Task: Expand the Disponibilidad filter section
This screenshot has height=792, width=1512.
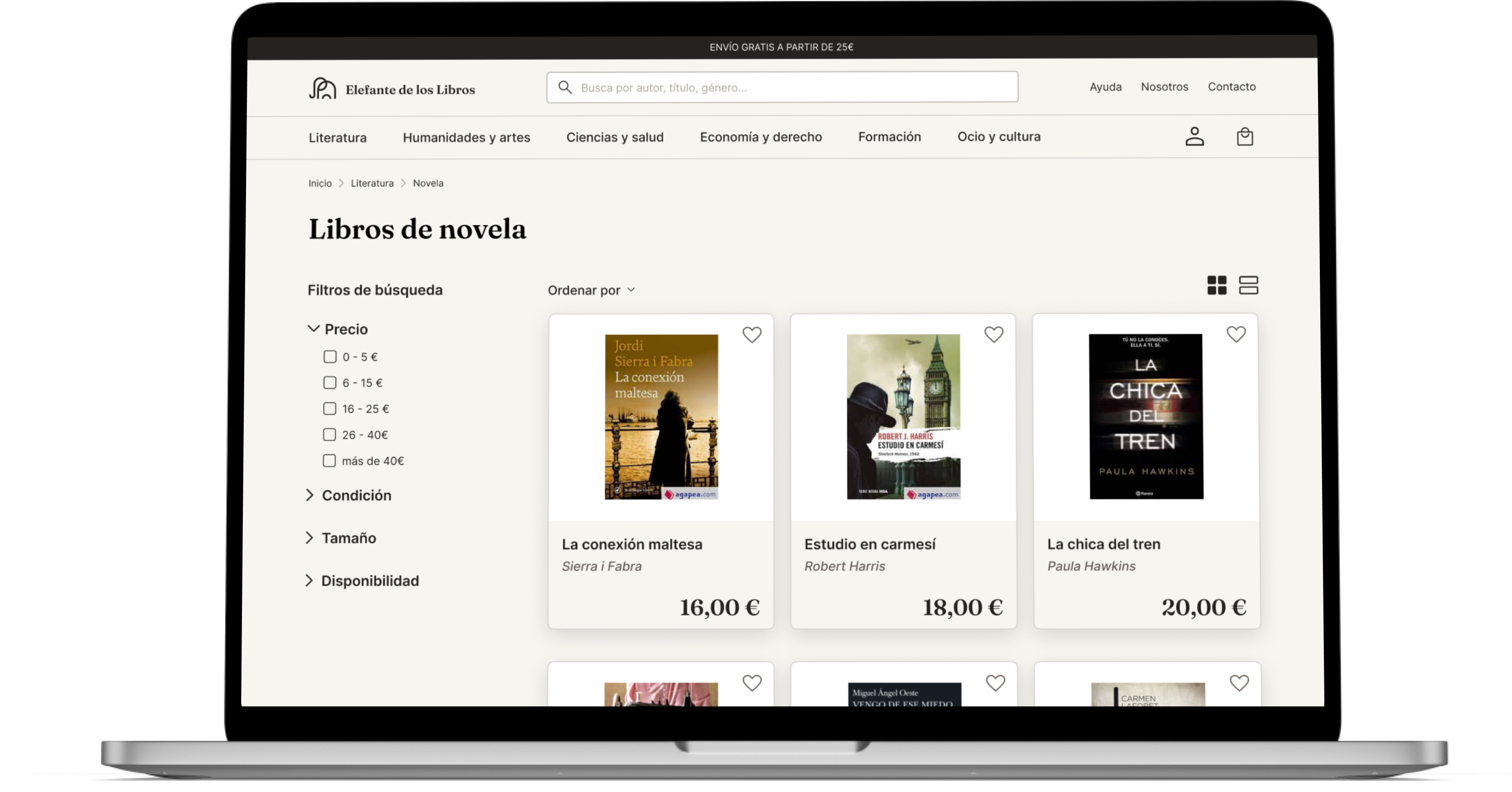Action: tap(362, 580)
